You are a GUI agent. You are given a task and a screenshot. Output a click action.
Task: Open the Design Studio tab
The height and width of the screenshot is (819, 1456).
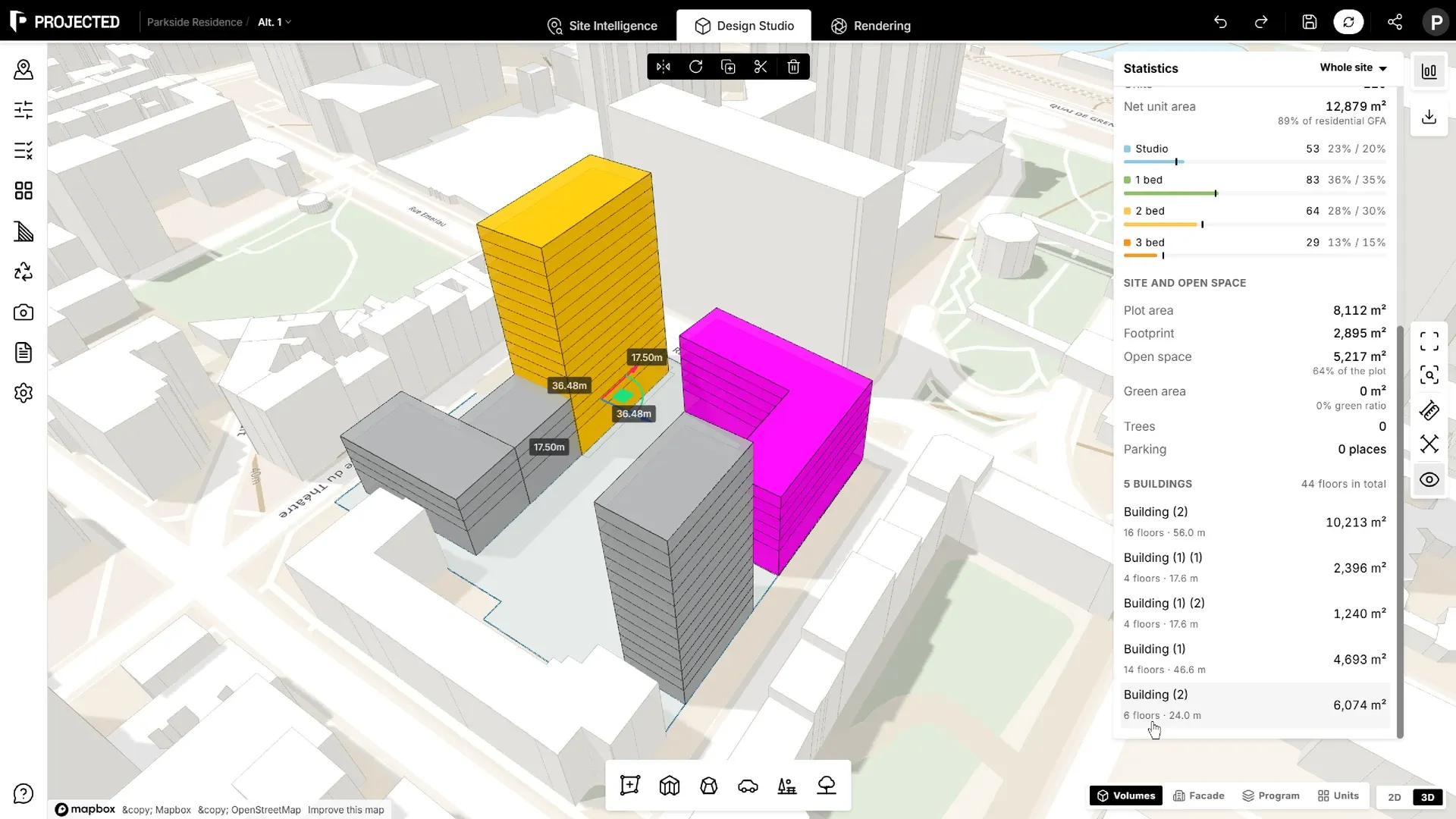pos(744,26)
